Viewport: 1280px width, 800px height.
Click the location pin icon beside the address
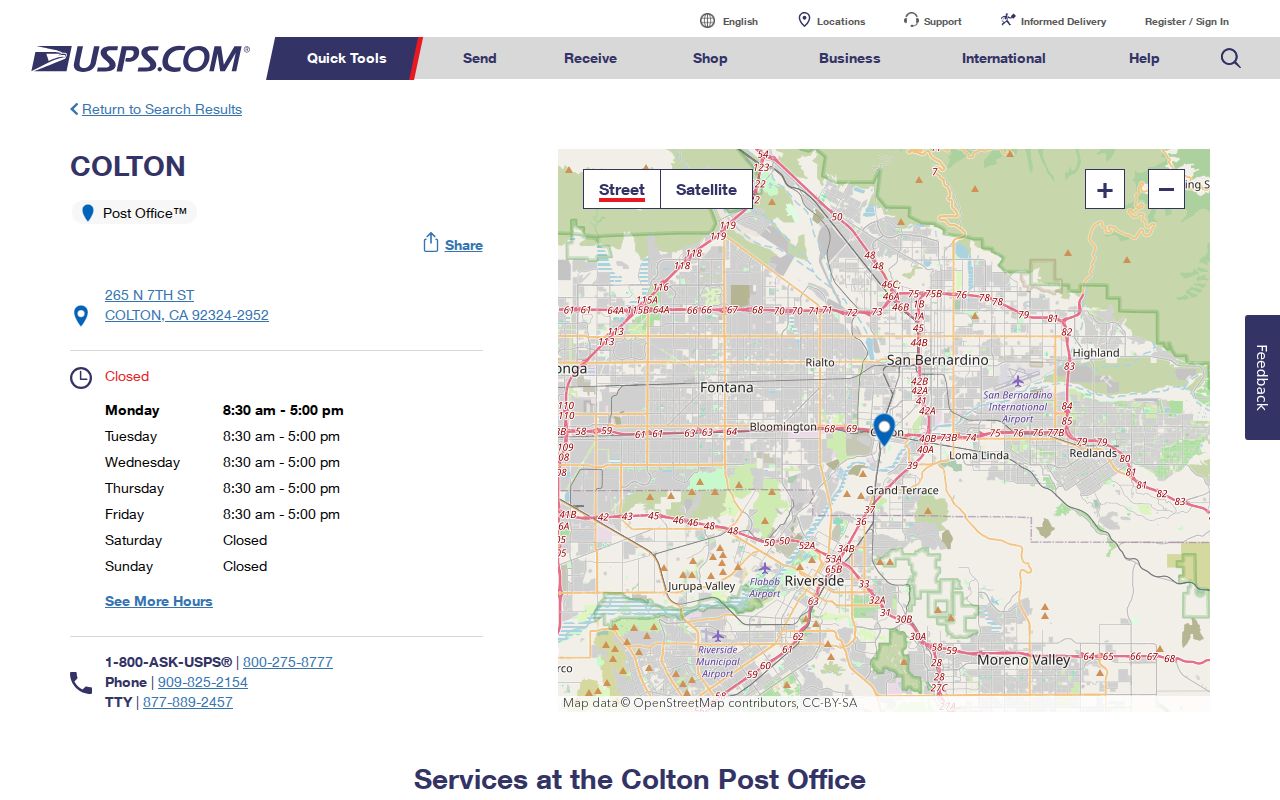click(x=81, y=316)
